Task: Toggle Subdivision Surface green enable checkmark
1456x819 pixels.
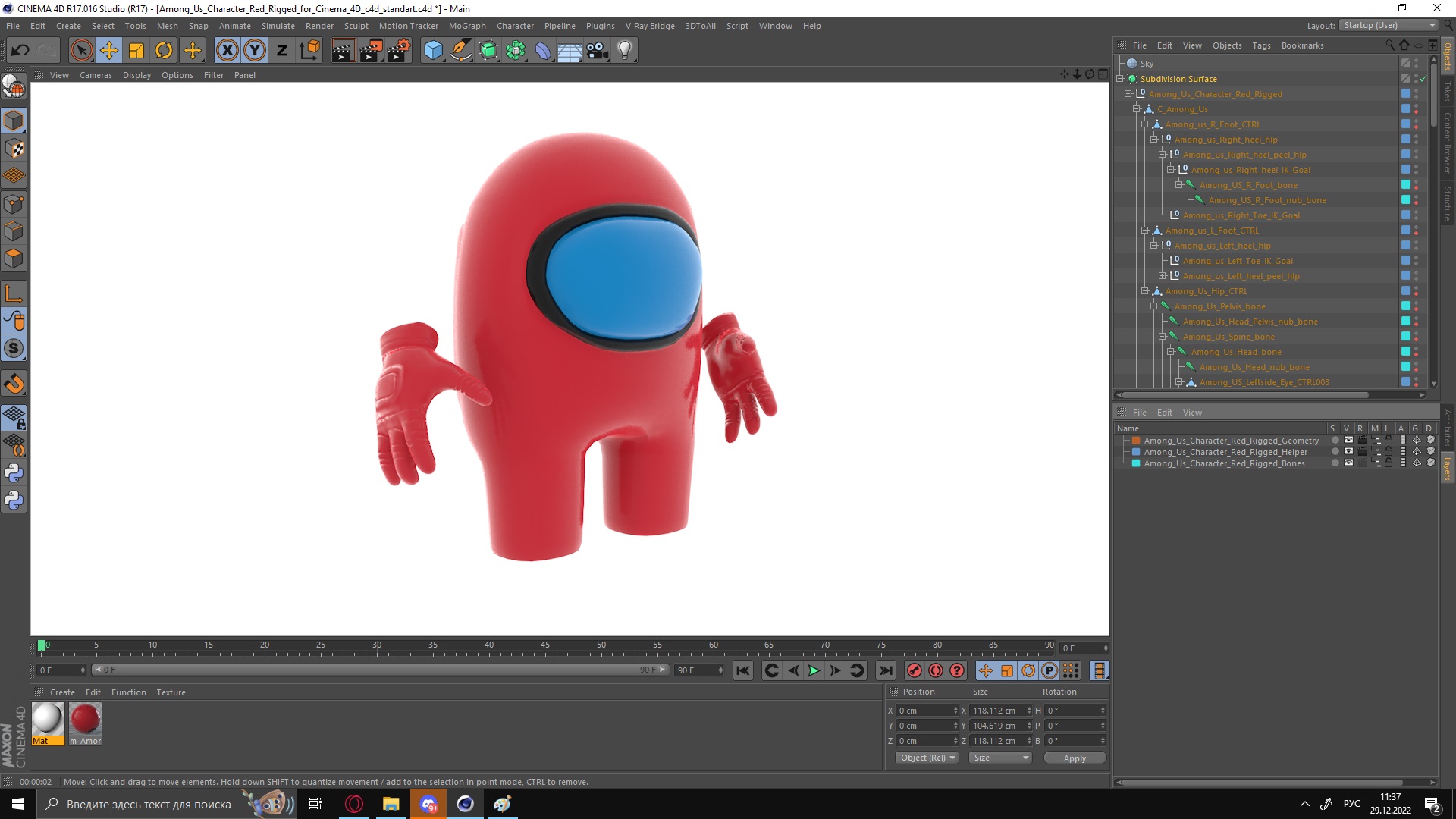Action: click(1423, 79)
